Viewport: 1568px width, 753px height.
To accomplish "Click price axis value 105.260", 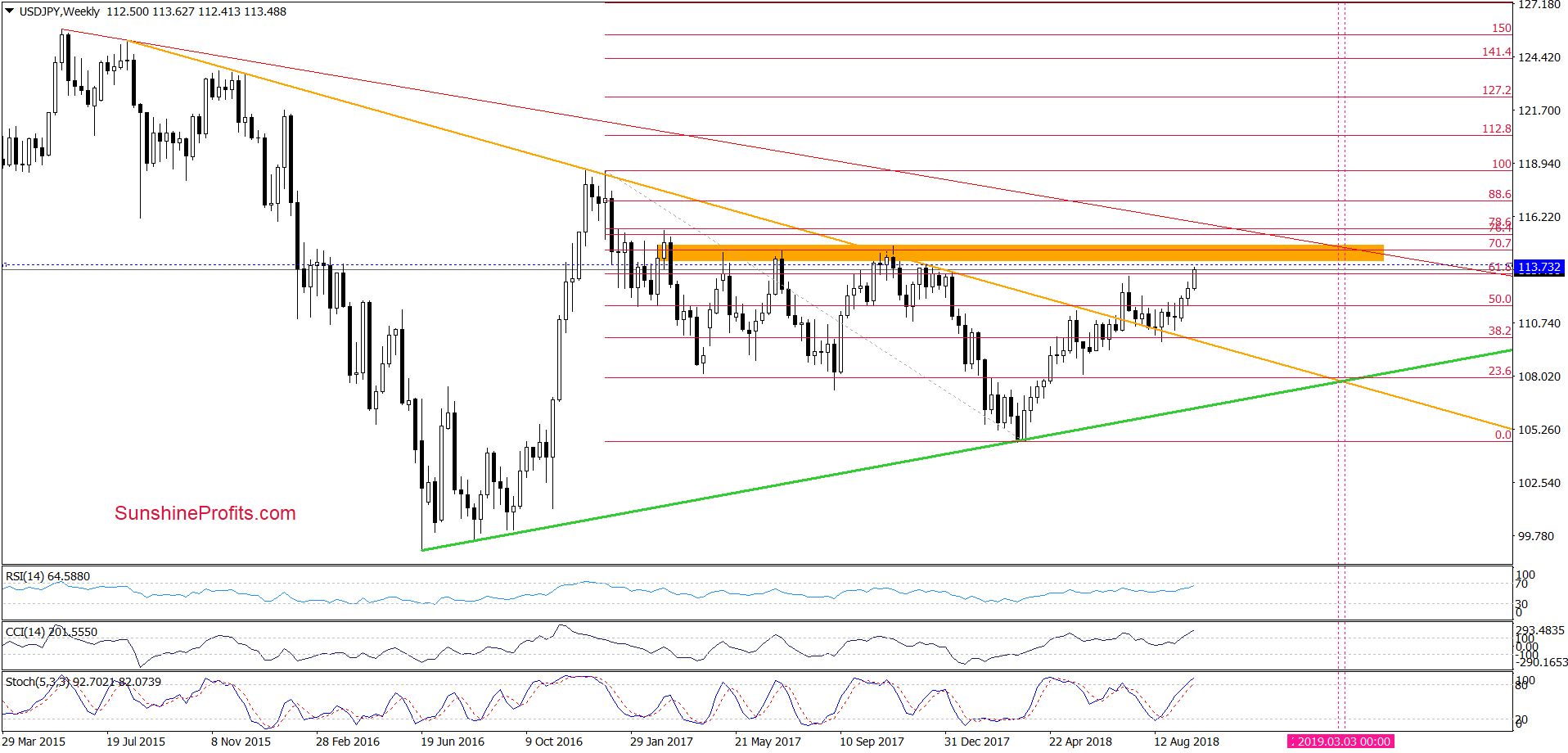I will 1539,430.
